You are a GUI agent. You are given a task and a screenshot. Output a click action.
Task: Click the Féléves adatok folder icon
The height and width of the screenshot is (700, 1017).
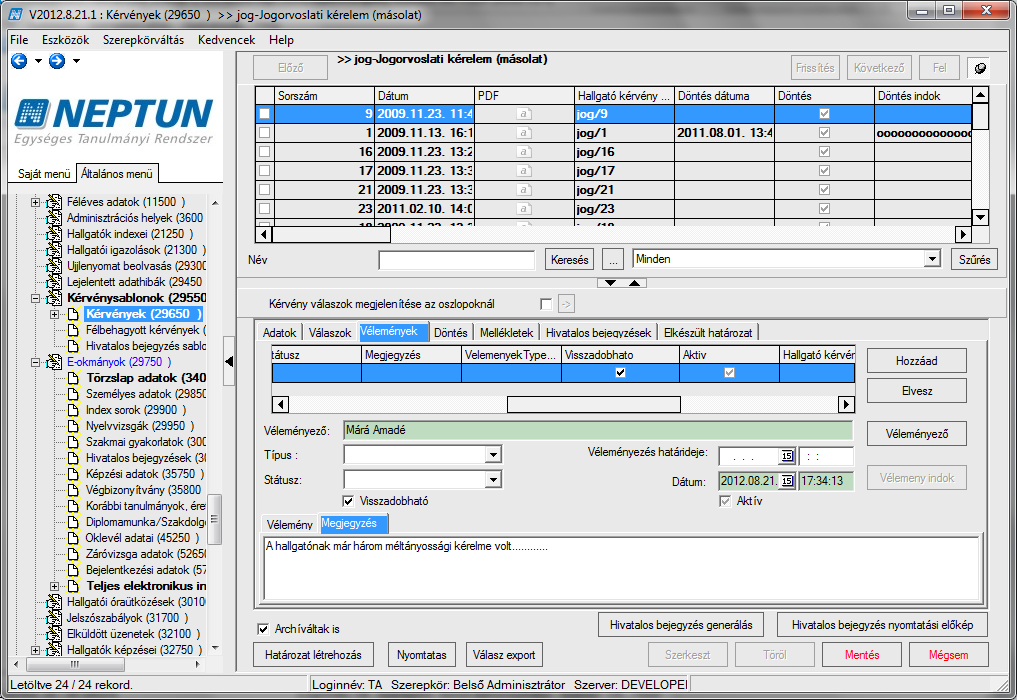54,202
